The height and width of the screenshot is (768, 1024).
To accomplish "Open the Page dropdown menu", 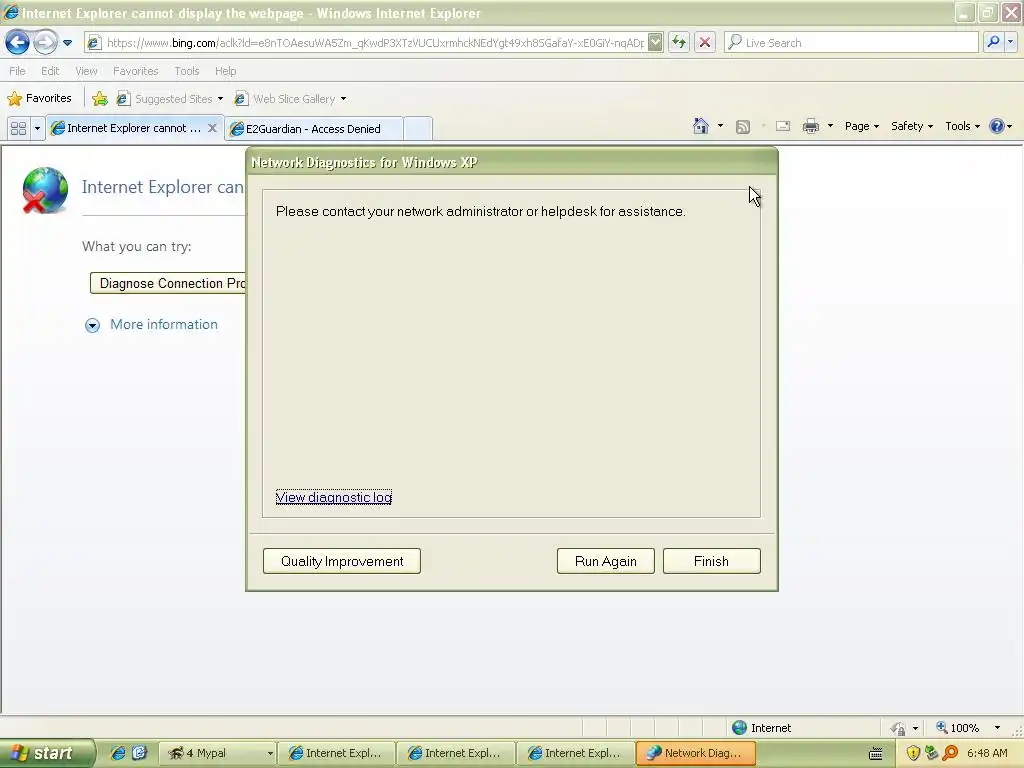I will [x=861, y=126].
